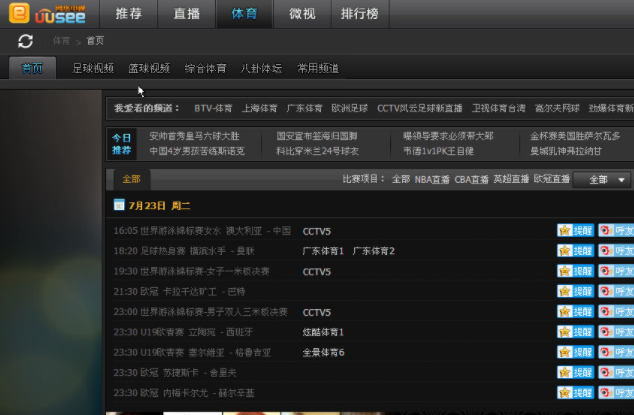634x415 pixels.
Task: Open the 排行榜 main tab
Action: click(x=360, y=14)
